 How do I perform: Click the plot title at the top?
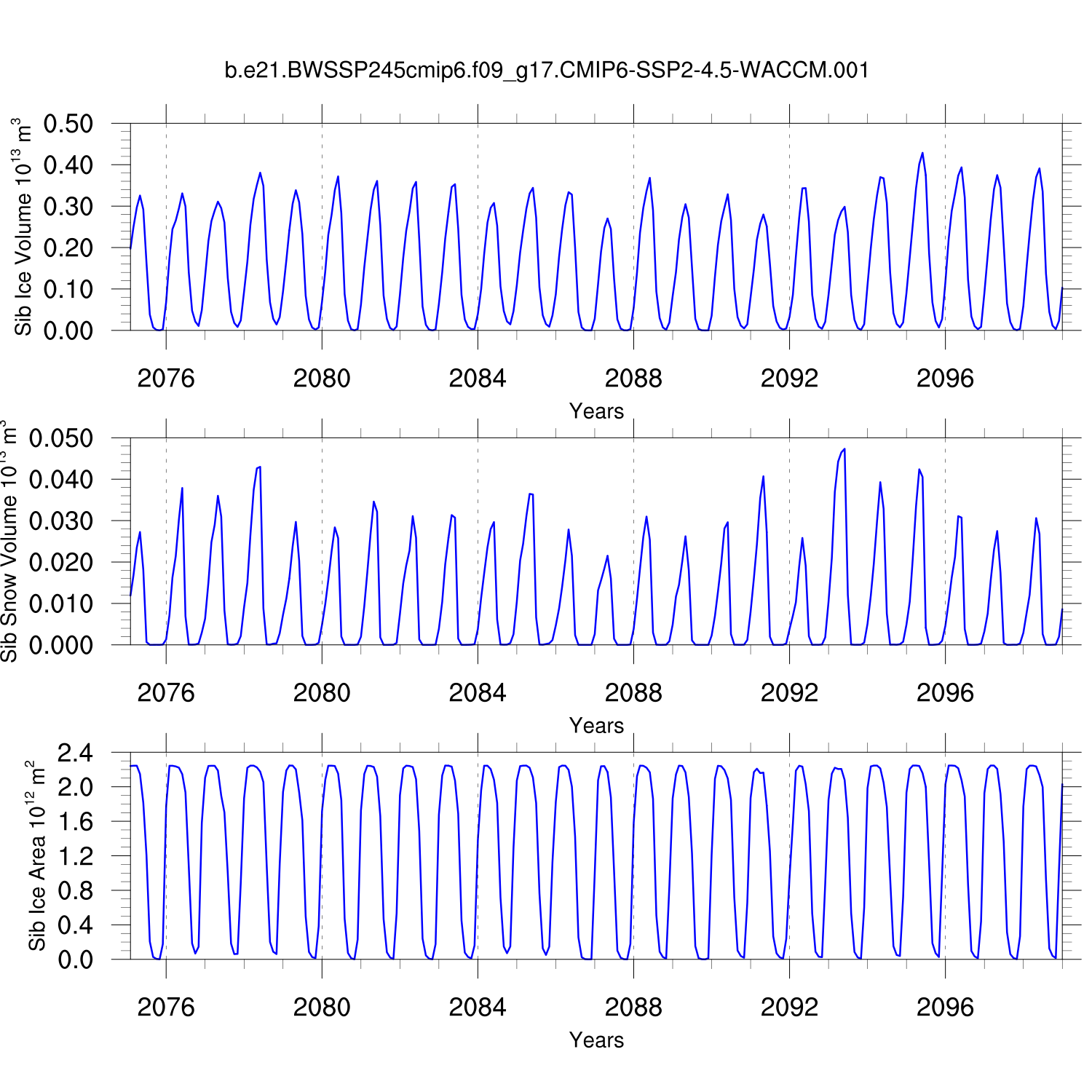[546, 71]
